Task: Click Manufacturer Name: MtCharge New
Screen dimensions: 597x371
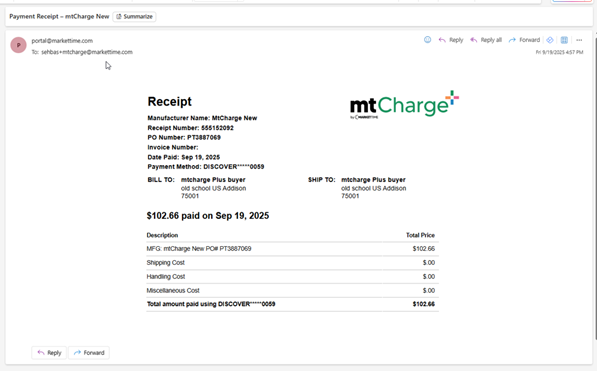Action: click(202, 118)
